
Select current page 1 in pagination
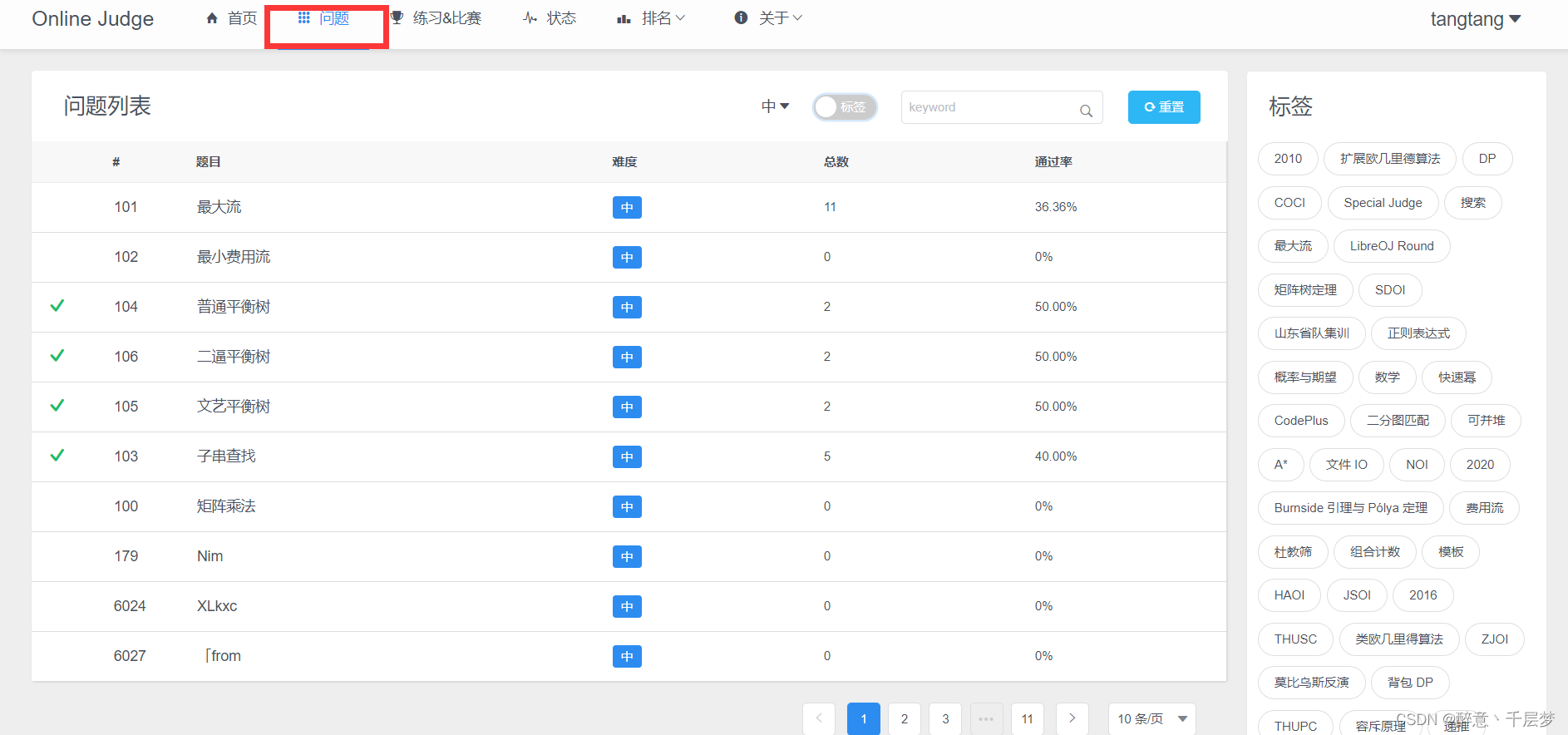(864, 719)
